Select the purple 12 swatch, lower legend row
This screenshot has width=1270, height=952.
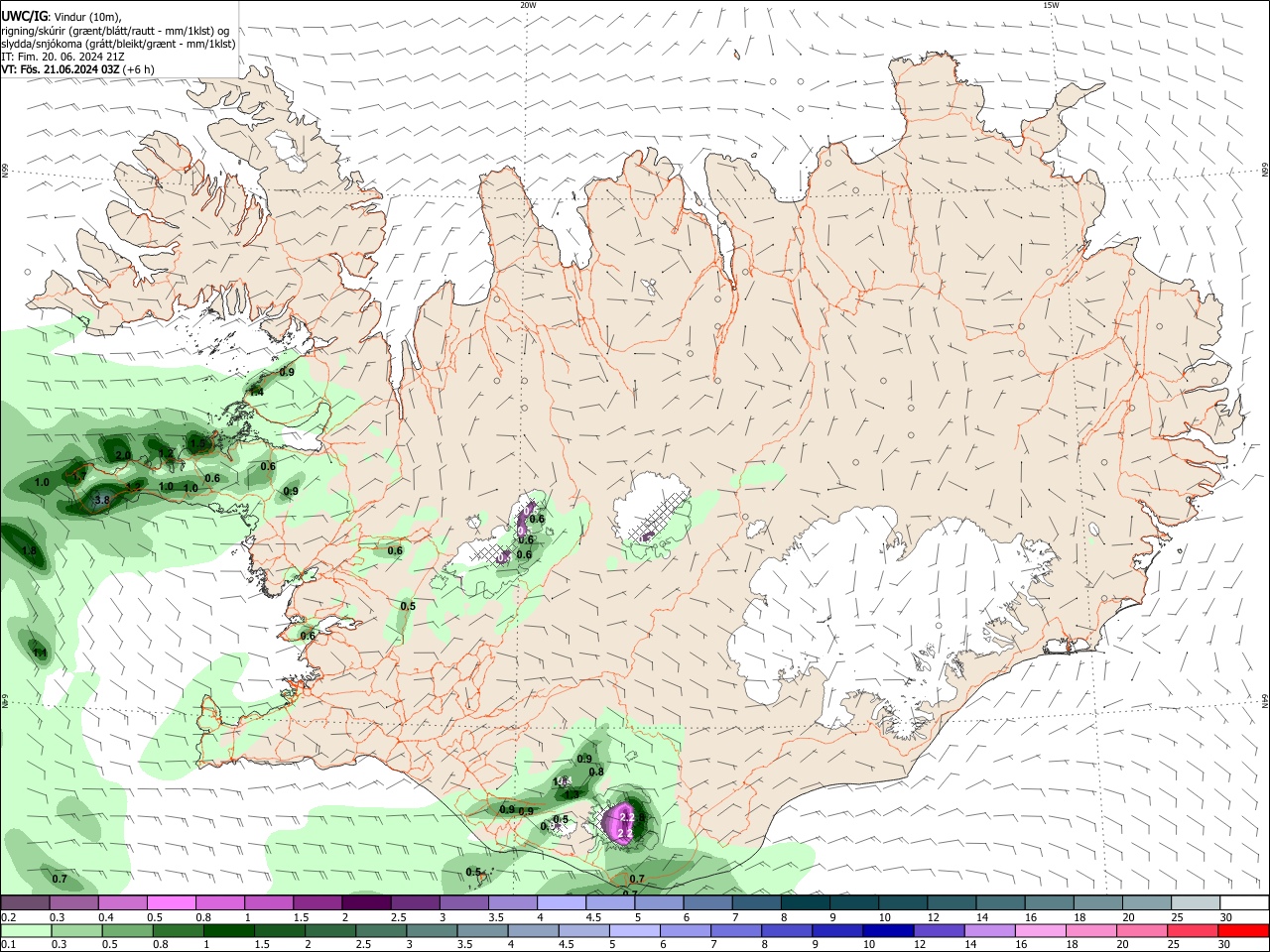pyautogui.click(x=937, y=930)
